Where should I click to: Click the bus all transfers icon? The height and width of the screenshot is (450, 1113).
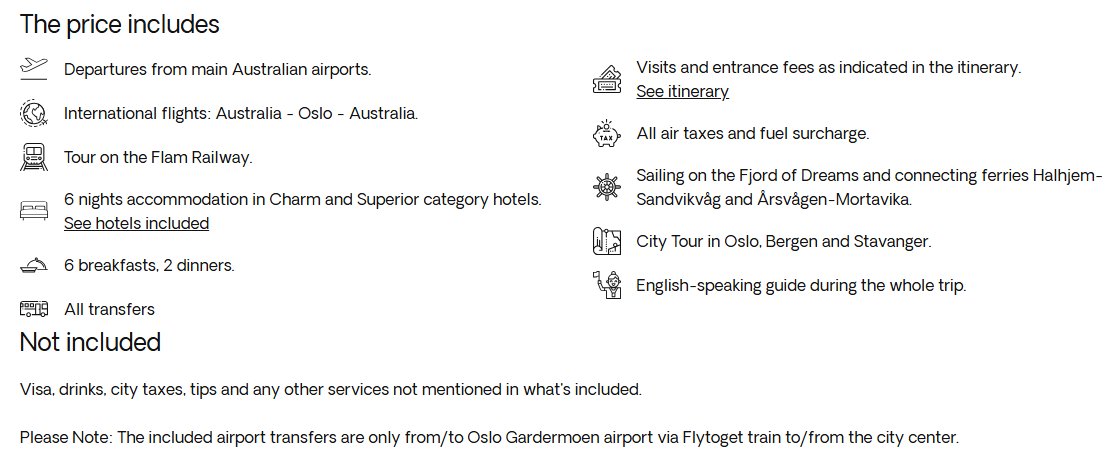point(33,309)
